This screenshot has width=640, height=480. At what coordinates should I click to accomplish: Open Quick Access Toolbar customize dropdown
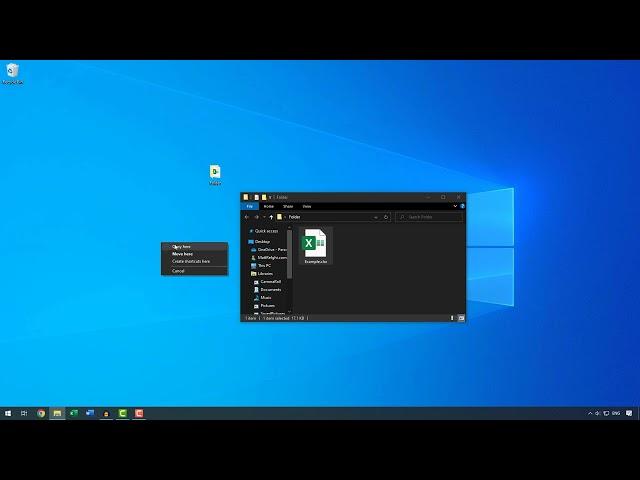[270, 197]
